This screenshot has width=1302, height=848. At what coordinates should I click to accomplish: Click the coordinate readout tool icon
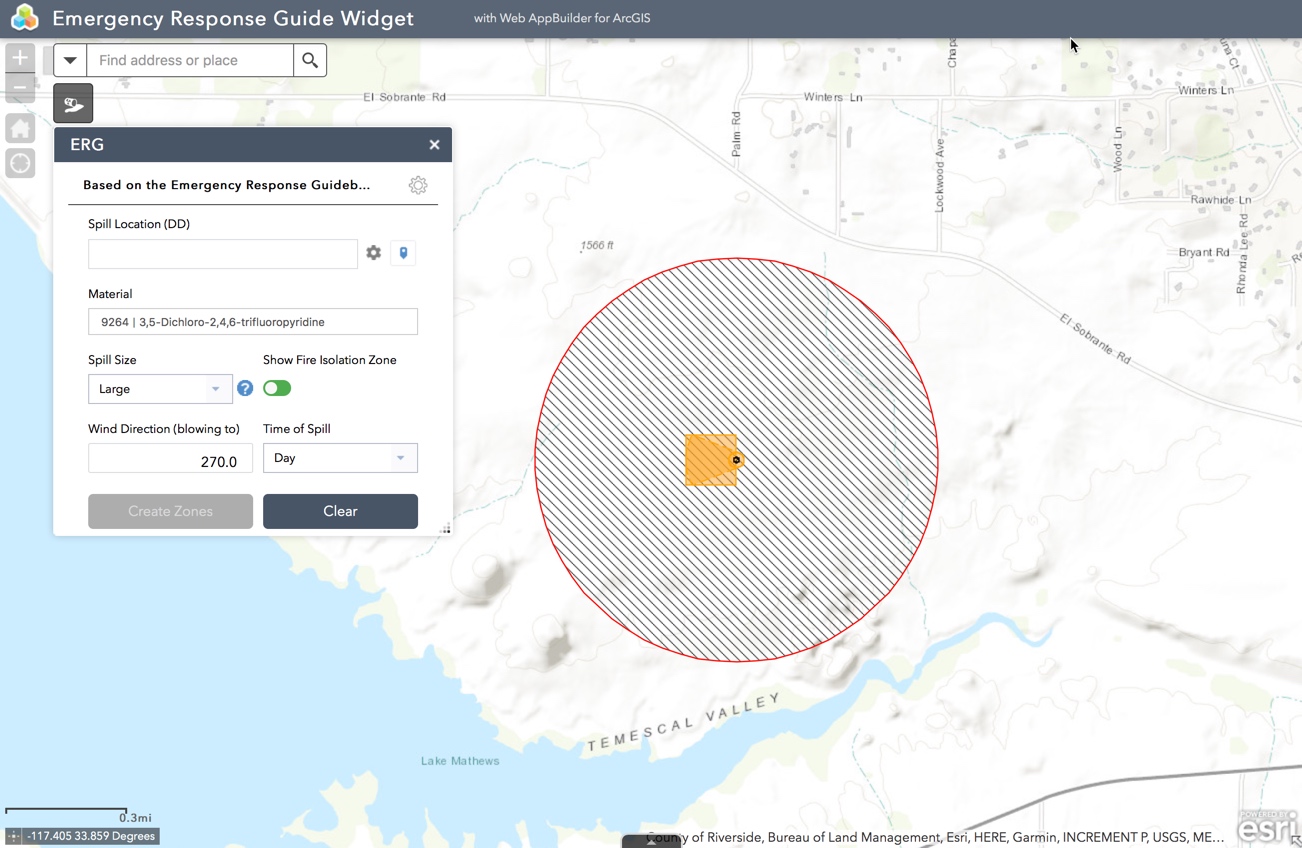(x=14, y=836)
